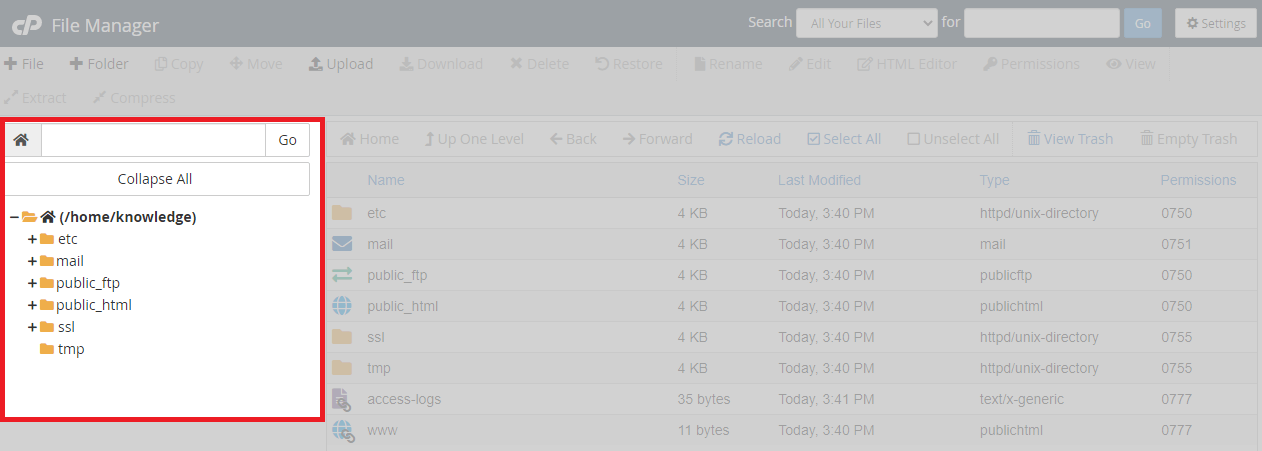This screenshot has width=1262, height=451.
Task: Expand the ssl folder in tree
Action: pyautogui.click(x=32, y=327)
